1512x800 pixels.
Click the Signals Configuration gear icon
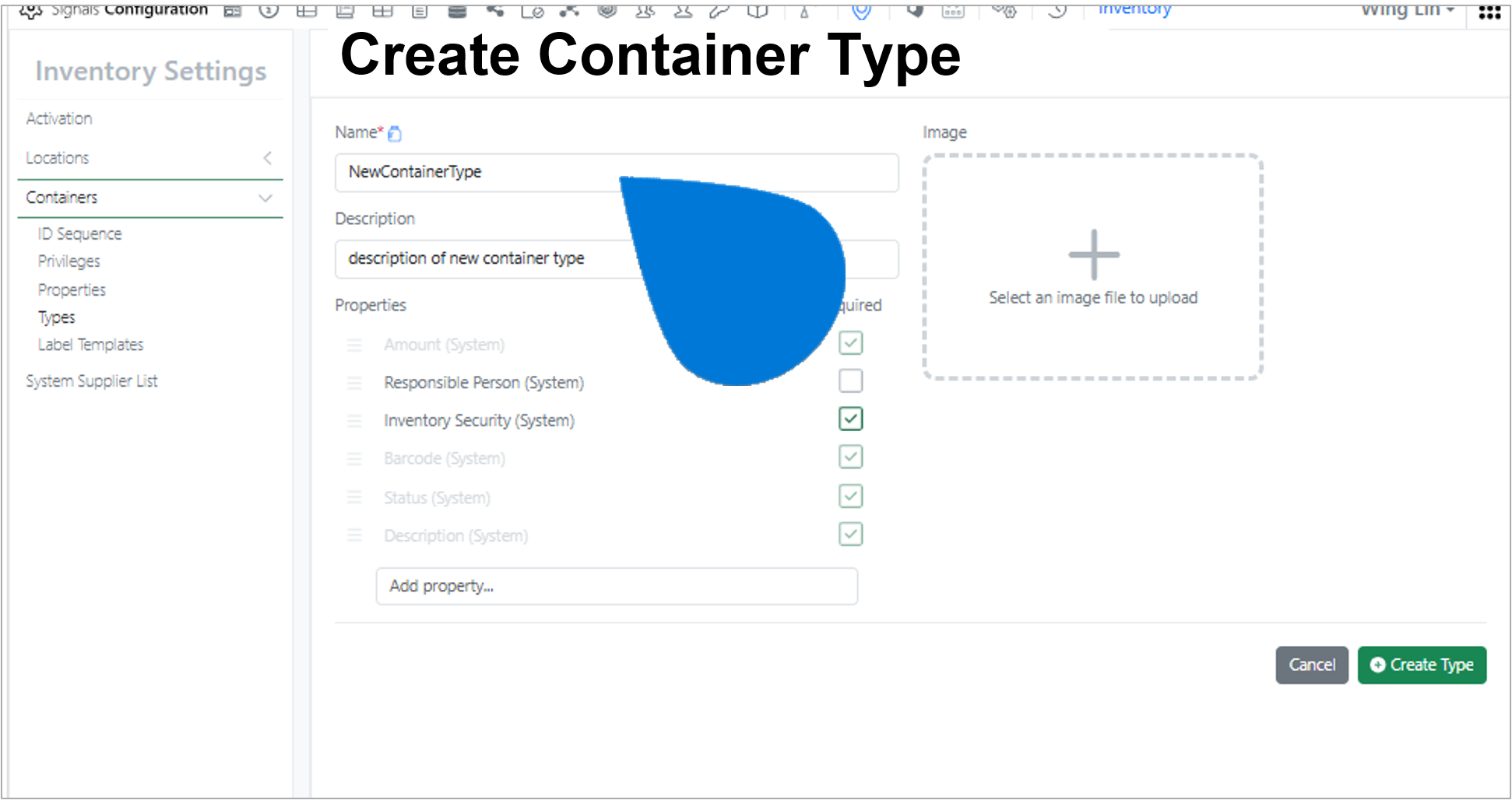tap(31, 11)
